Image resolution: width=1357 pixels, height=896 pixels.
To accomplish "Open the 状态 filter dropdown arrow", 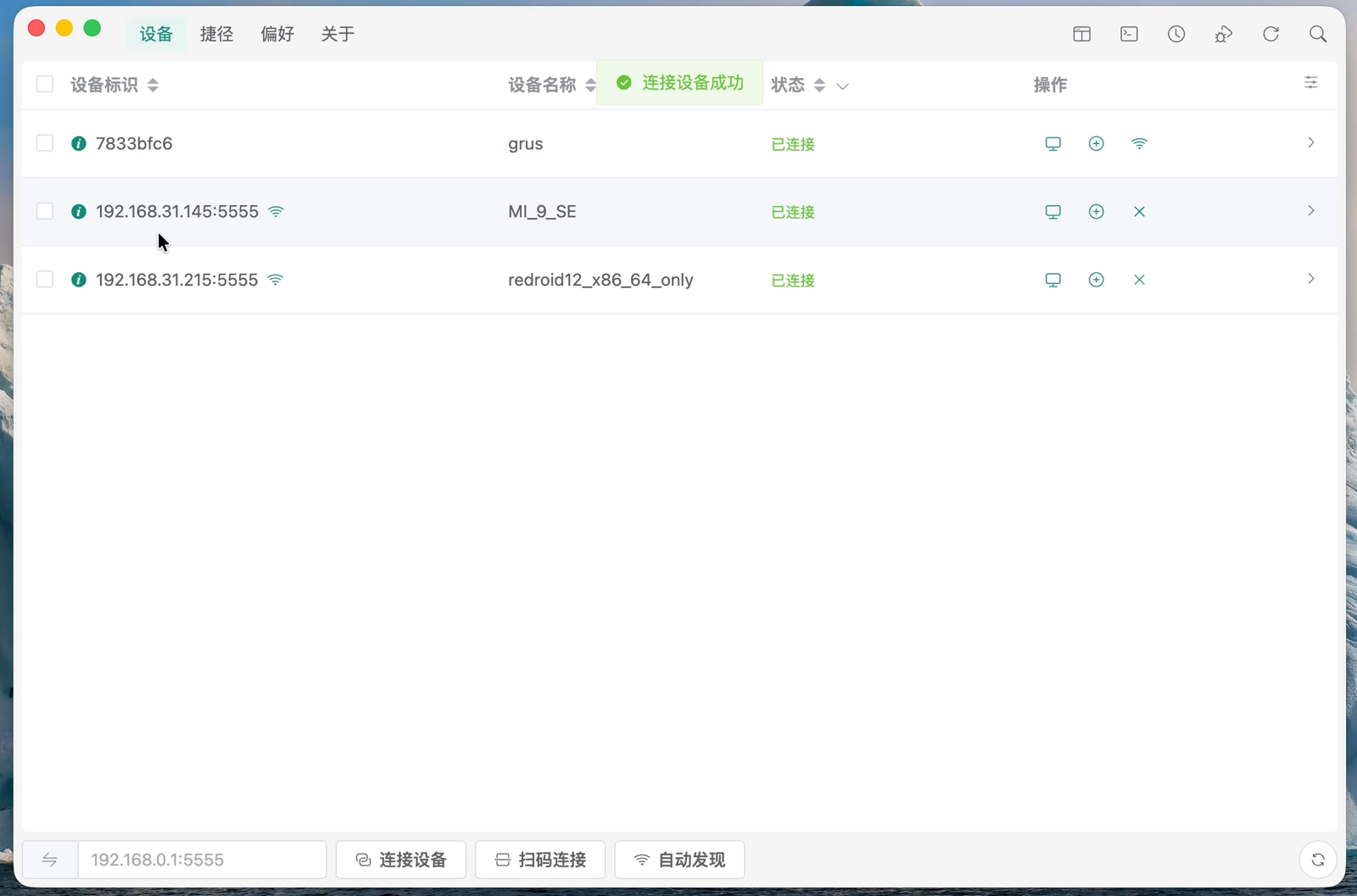I will tap(842, 86).
